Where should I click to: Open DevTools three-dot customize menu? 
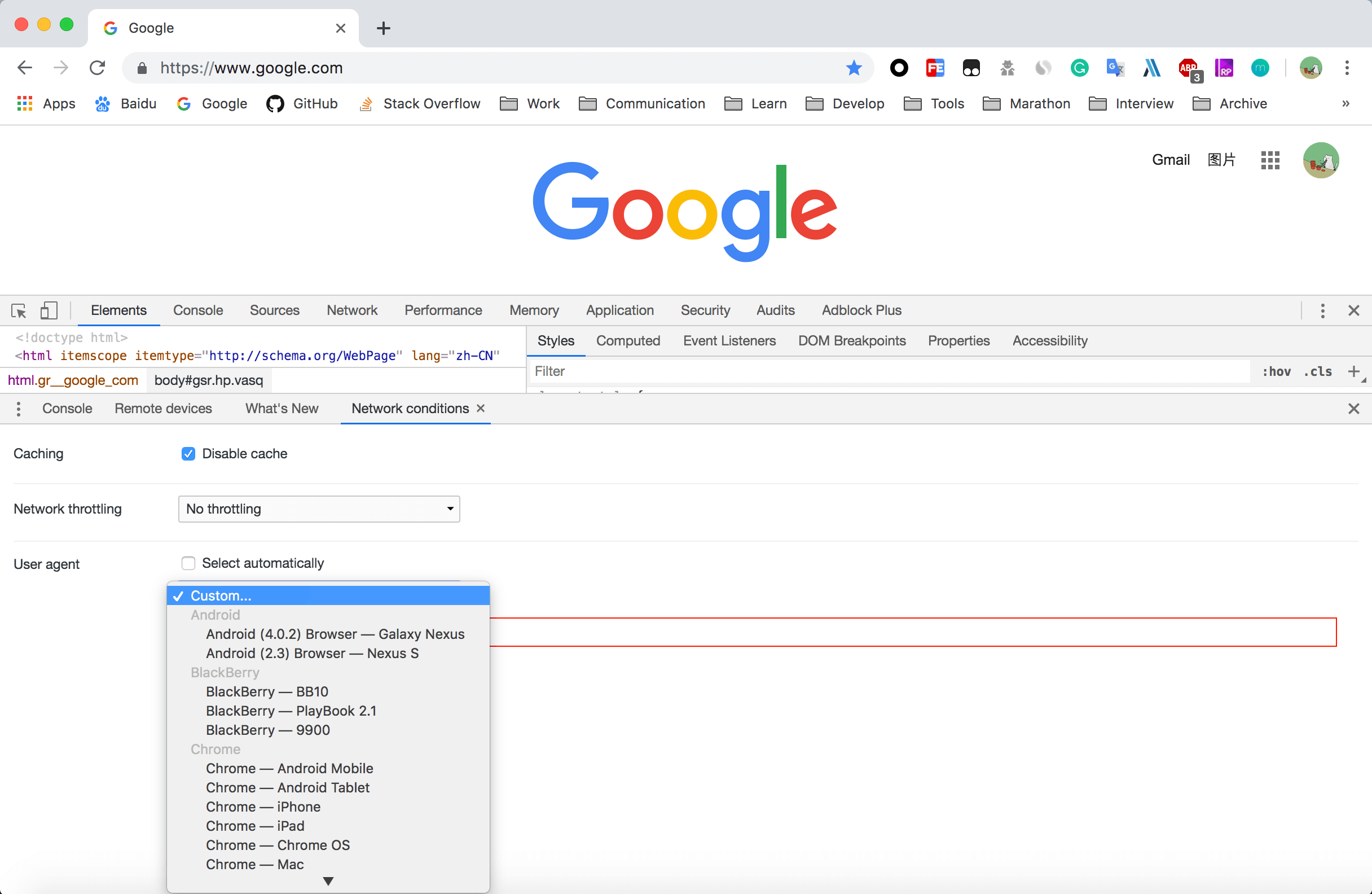tap(1322, 311)
